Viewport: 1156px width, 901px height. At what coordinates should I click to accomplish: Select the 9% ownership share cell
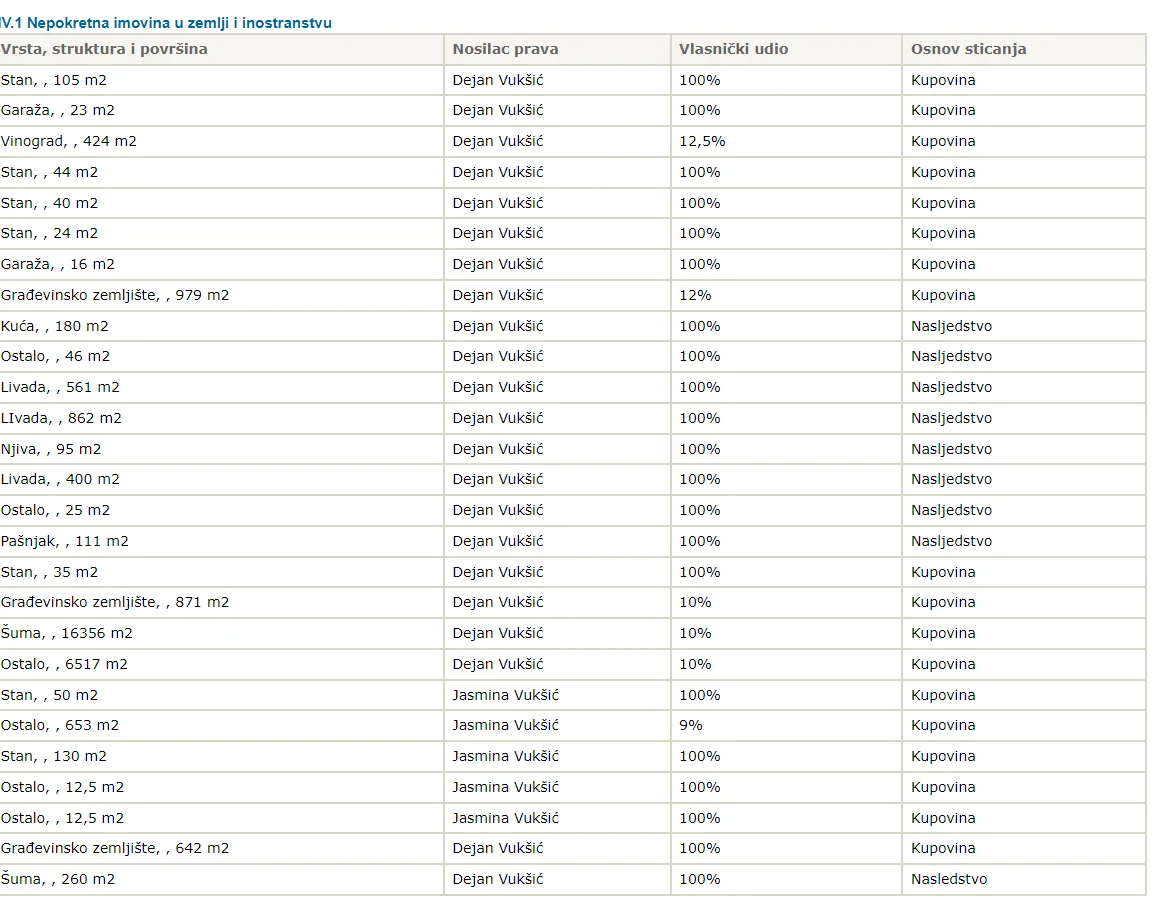pos(786,726)
